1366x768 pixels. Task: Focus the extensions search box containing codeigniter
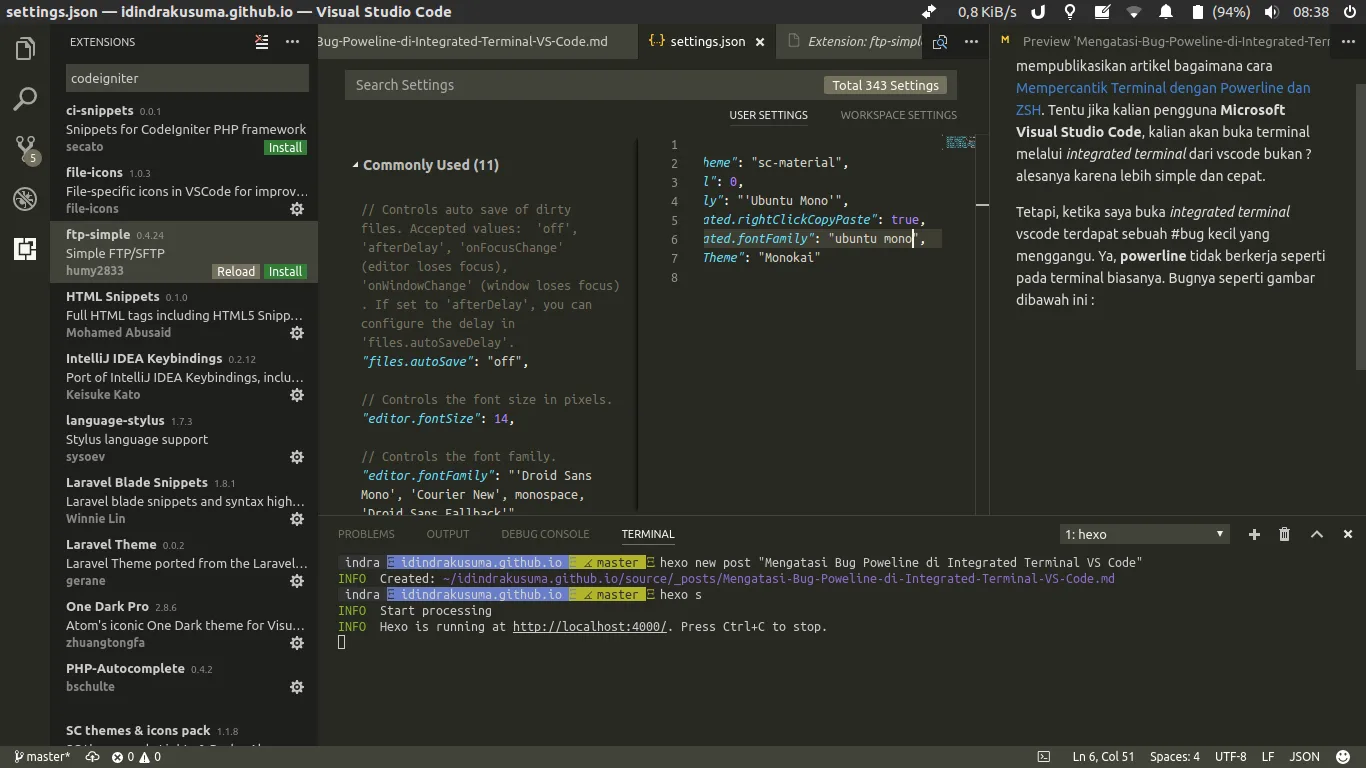tap(187, 78)
